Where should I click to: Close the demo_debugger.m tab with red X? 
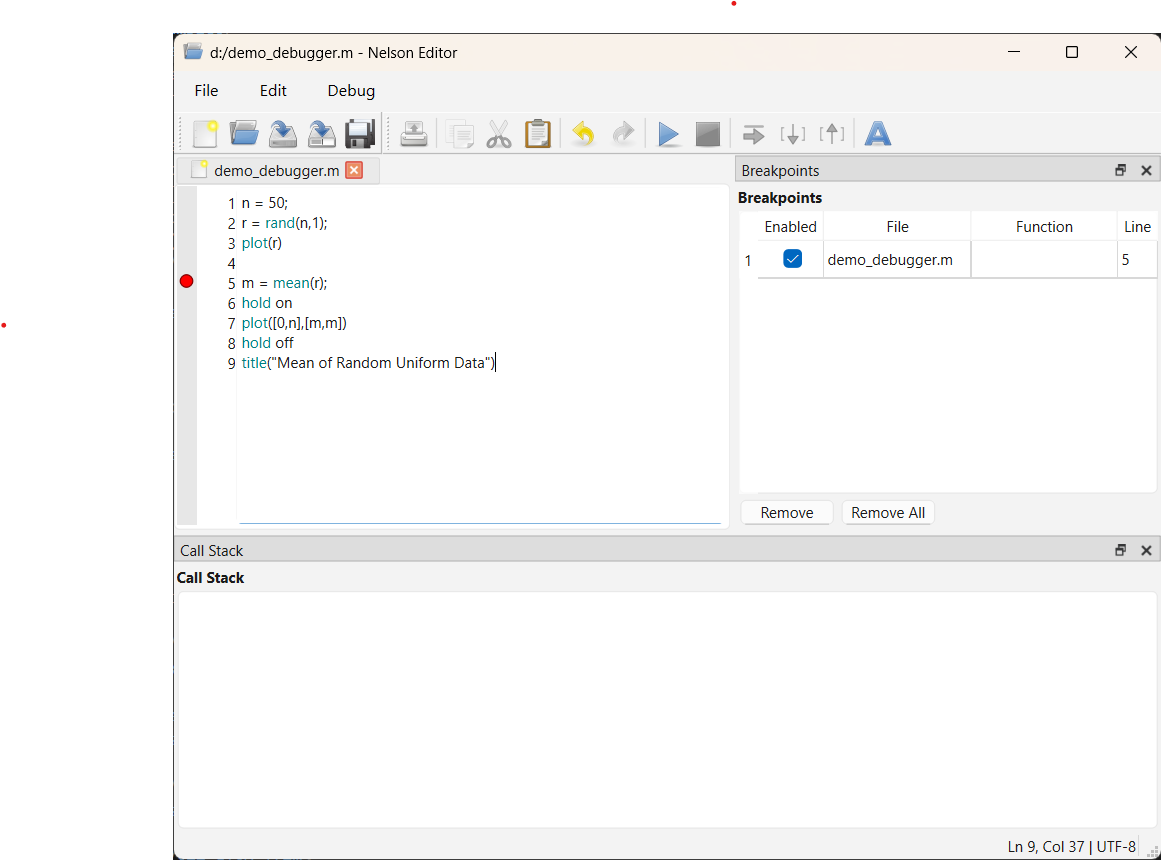pyautogui.click(x=355, y=170)
